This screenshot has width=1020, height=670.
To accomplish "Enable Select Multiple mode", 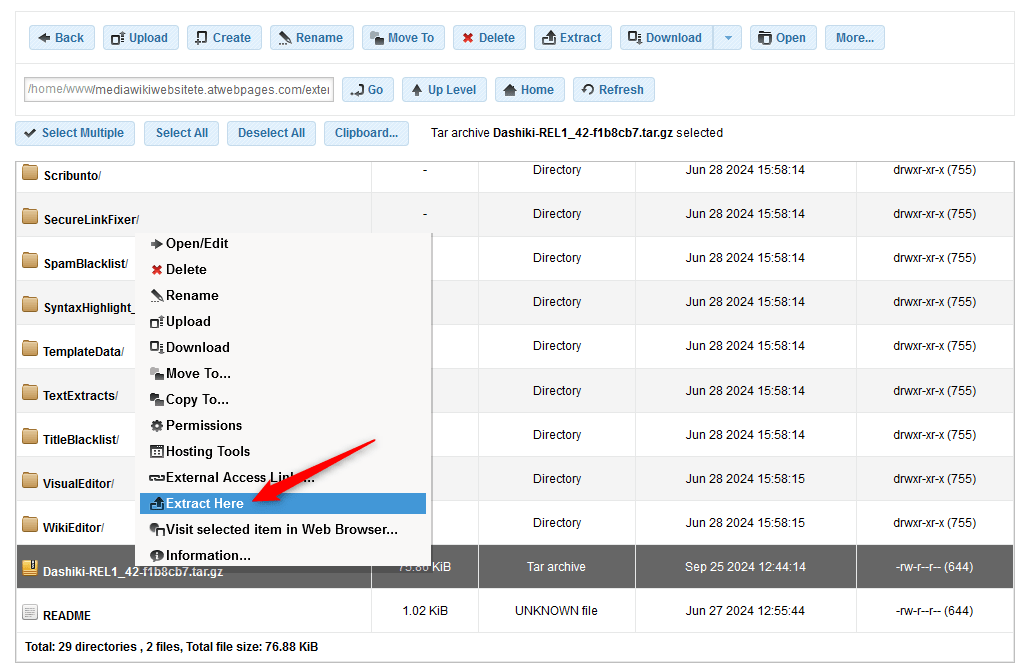I will [x=74, y=132].
